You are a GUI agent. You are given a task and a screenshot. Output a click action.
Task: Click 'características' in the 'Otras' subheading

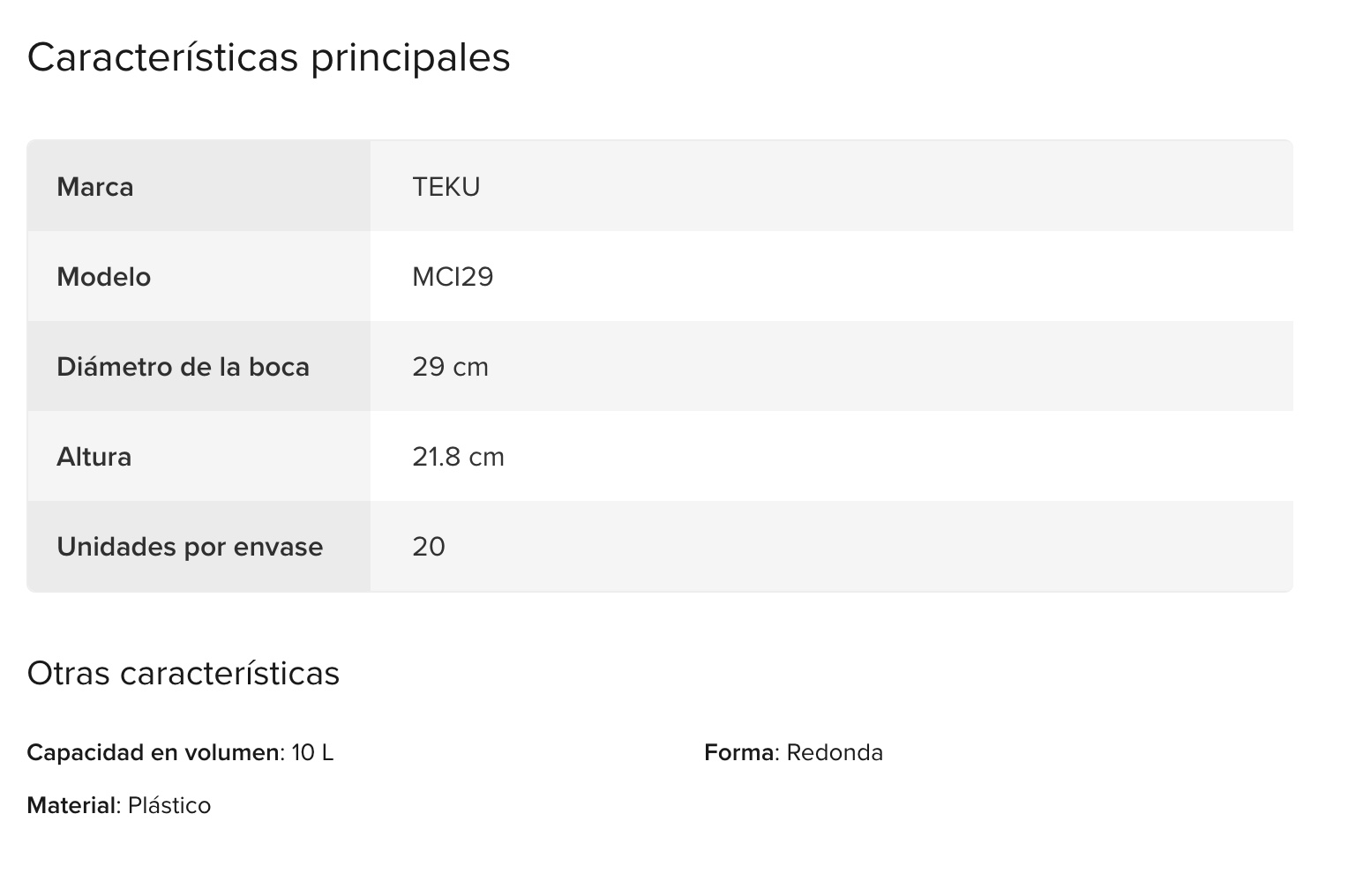(229, 673)
